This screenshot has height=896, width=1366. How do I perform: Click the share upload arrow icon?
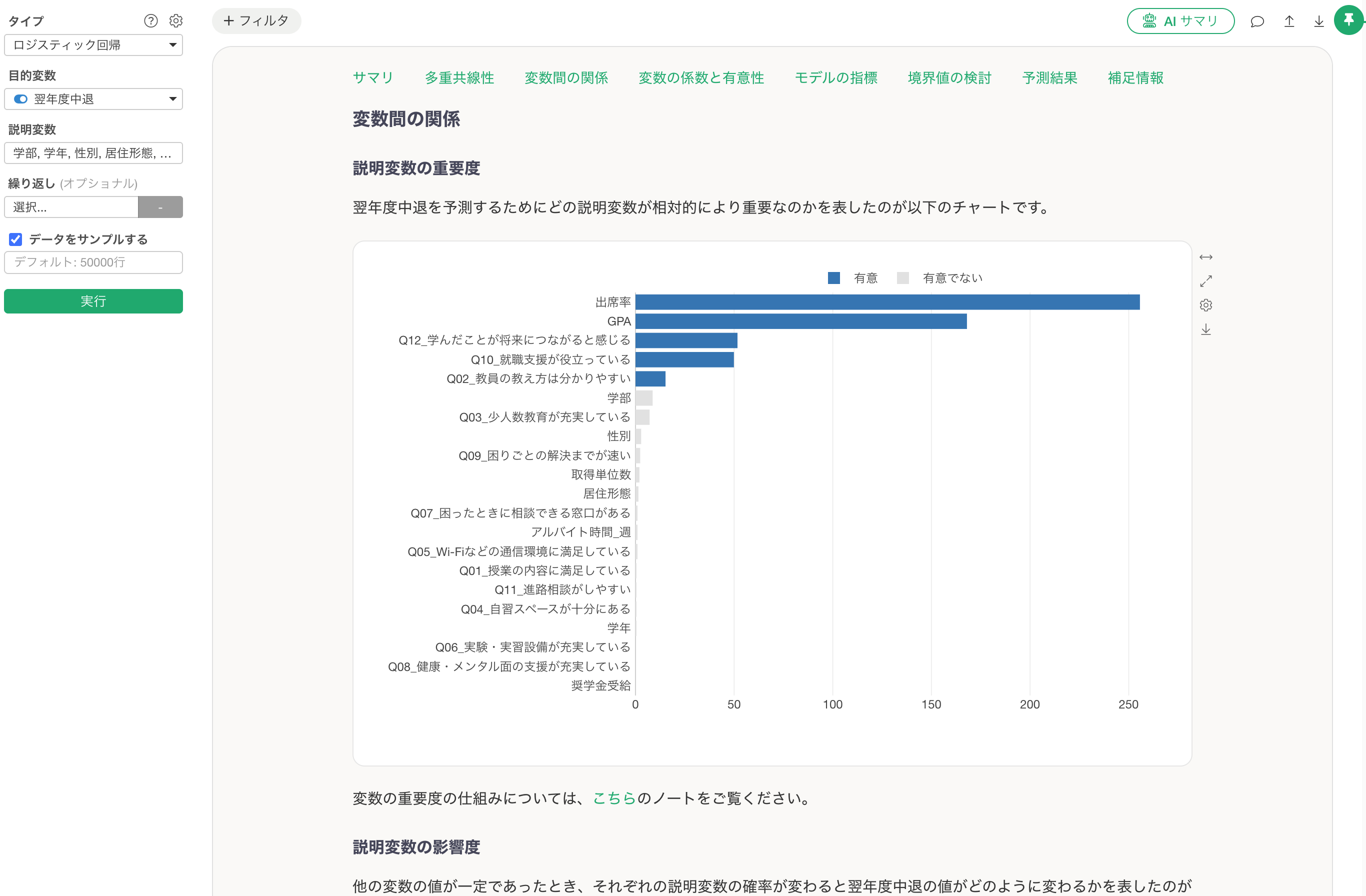point(1289,21)
